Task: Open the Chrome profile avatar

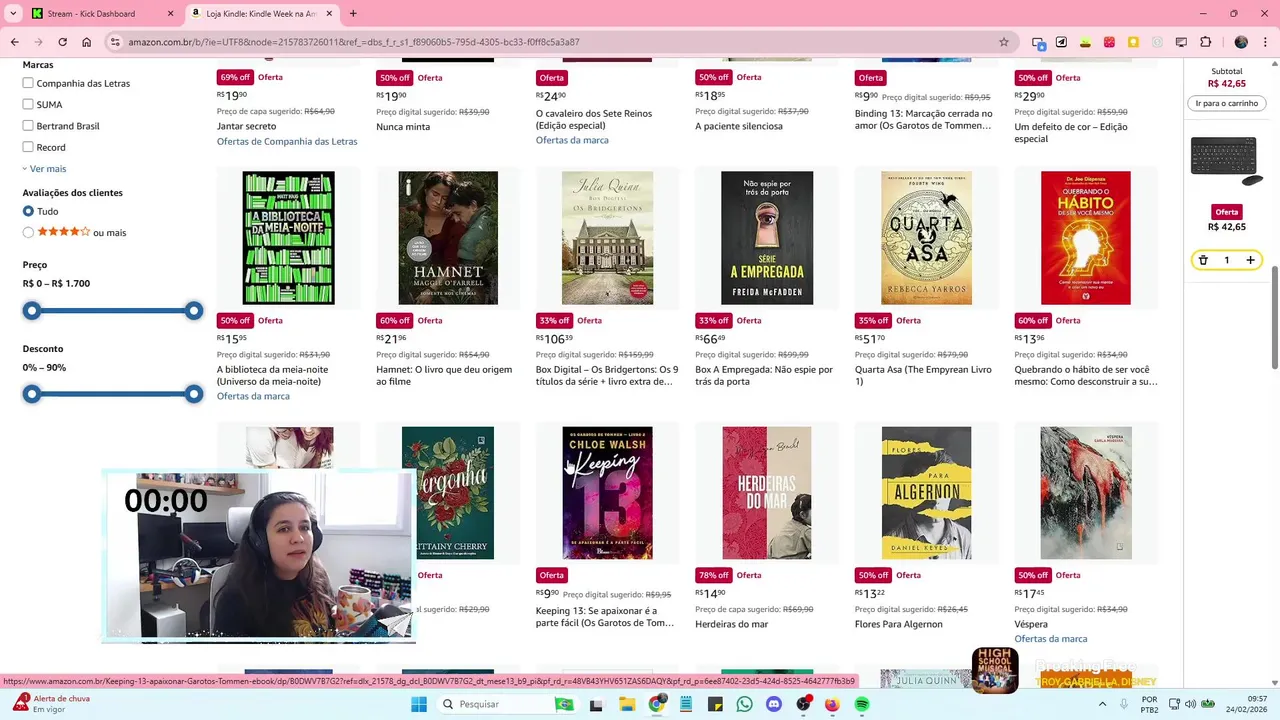Action: [1241, 42]
